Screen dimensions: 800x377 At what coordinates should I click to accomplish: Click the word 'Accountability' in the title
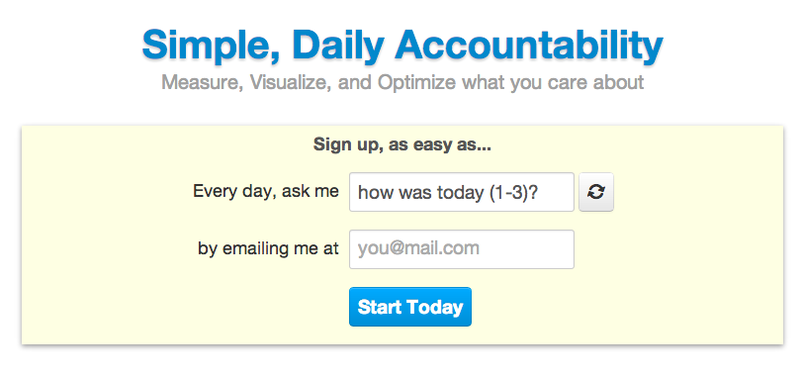pyautogui.click(x=529, y=45)
